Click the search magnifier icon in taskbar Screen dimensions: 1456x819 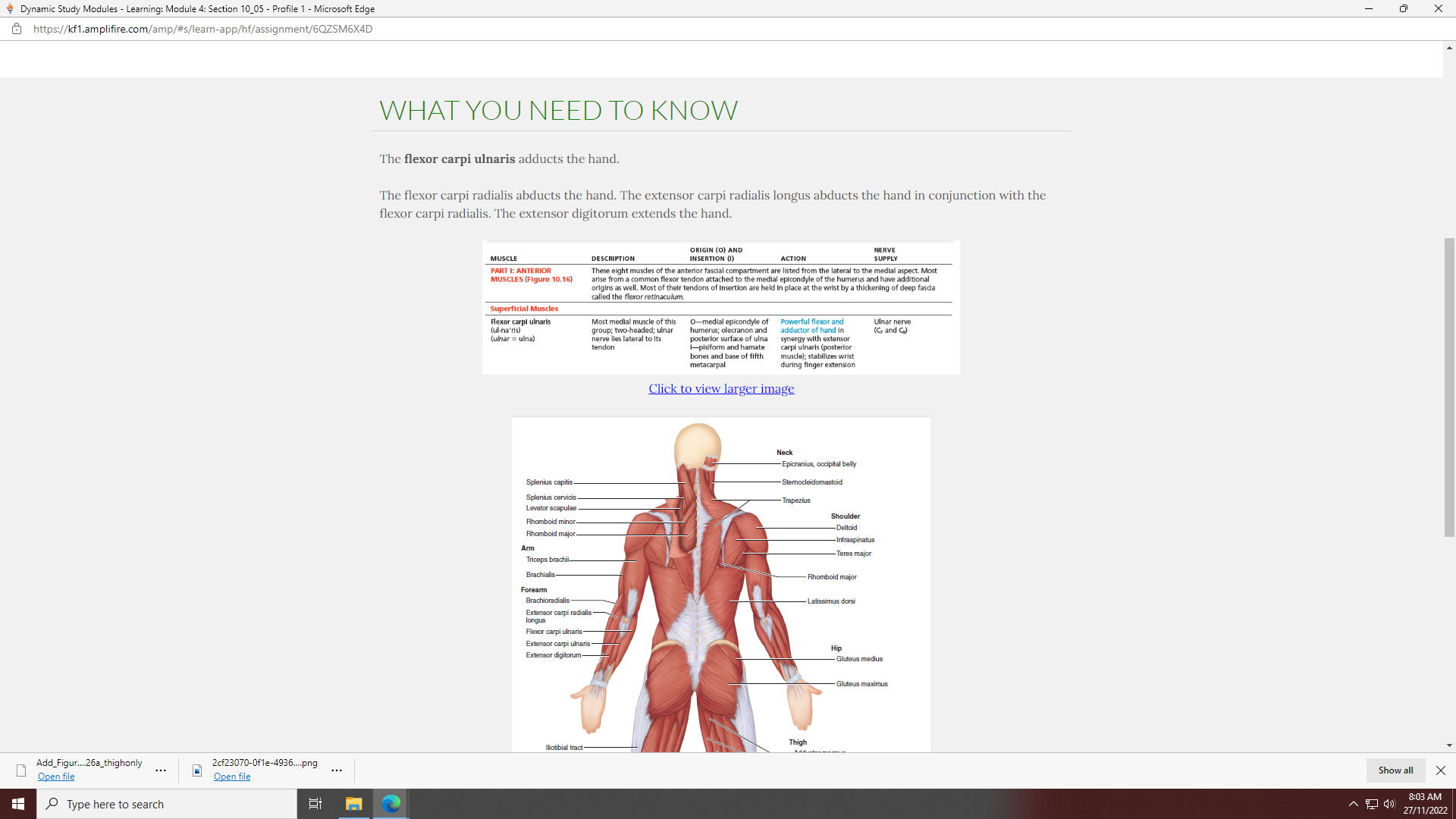click(52, 804)
